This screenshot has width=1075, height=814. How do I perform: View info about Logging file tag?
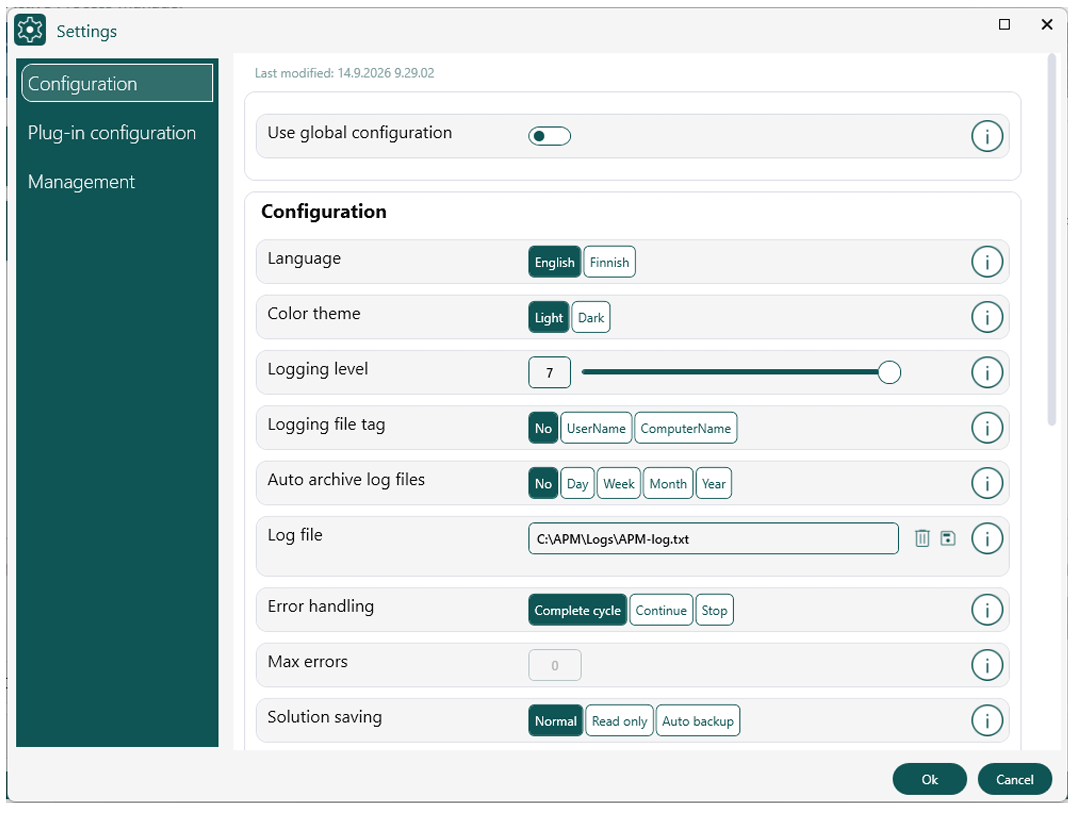pyautogui.click(x=987, y=428)
